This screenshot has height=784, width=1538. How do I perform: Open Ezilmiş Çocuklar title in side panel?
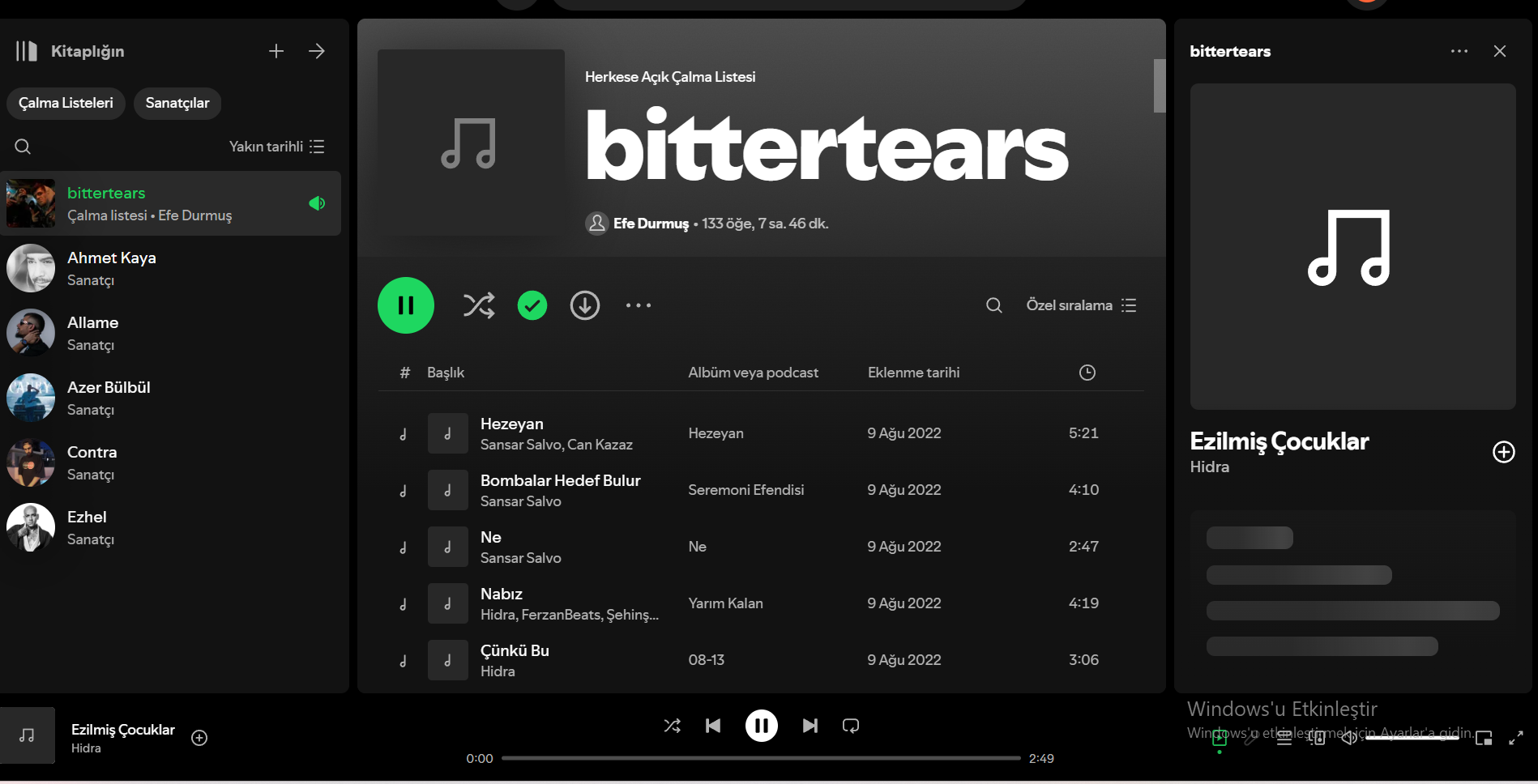coord(1280,441)
